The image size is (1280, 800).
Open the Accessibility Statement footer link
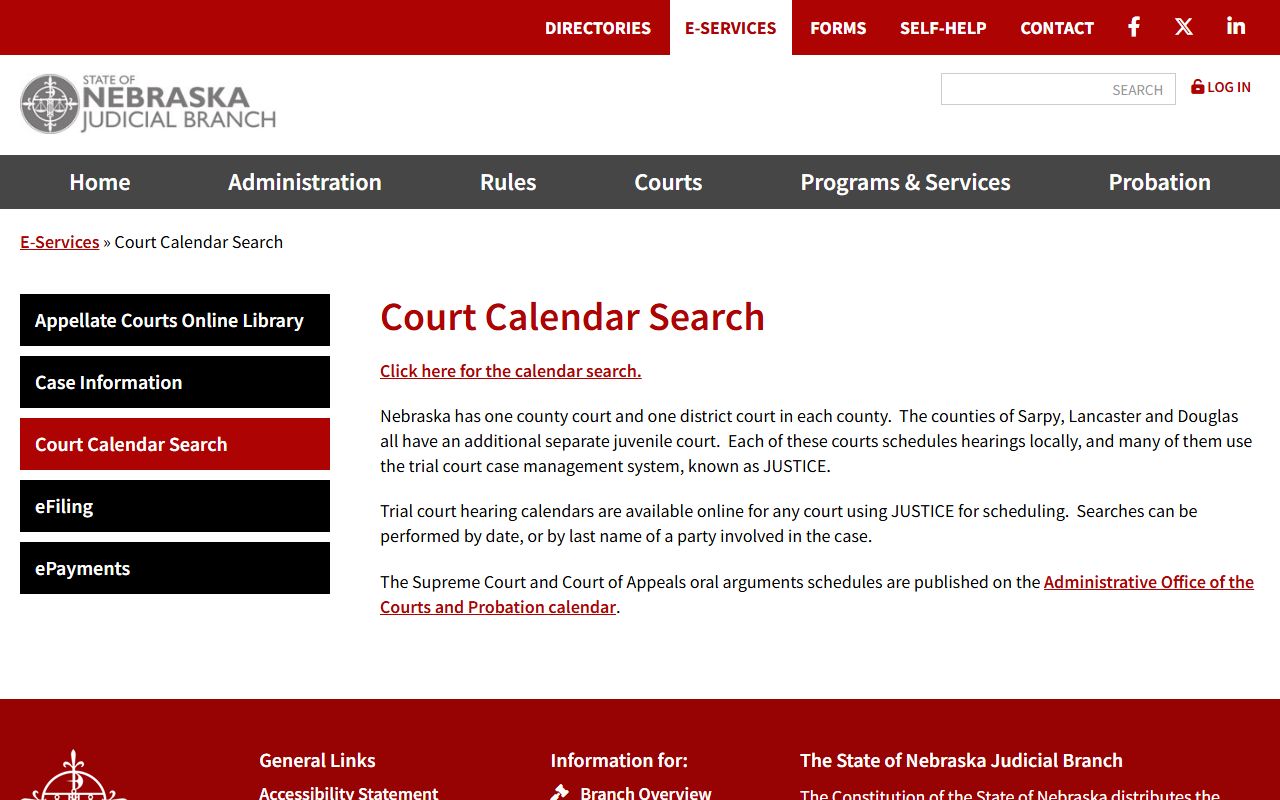(349, 793)
